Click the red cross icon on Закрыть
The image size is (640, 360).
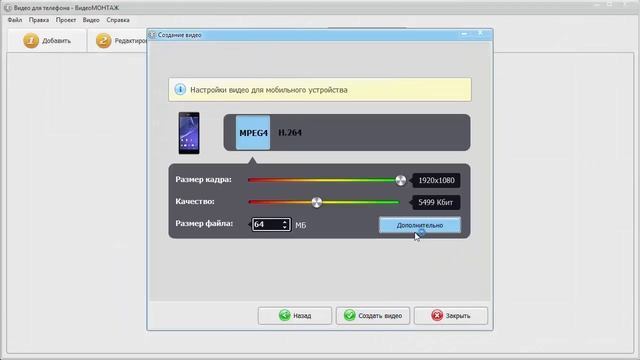(437, 316)
